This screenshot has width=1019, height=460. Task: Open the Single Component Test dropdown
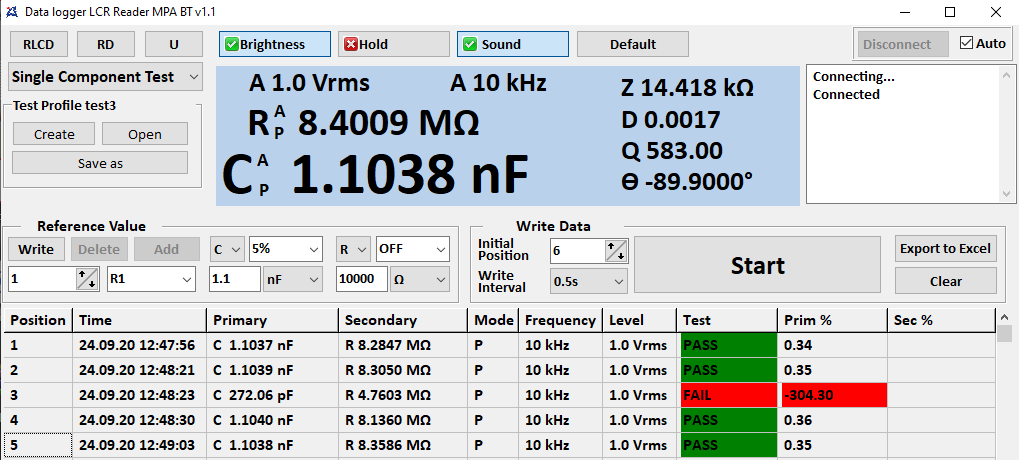coord(106,77)
